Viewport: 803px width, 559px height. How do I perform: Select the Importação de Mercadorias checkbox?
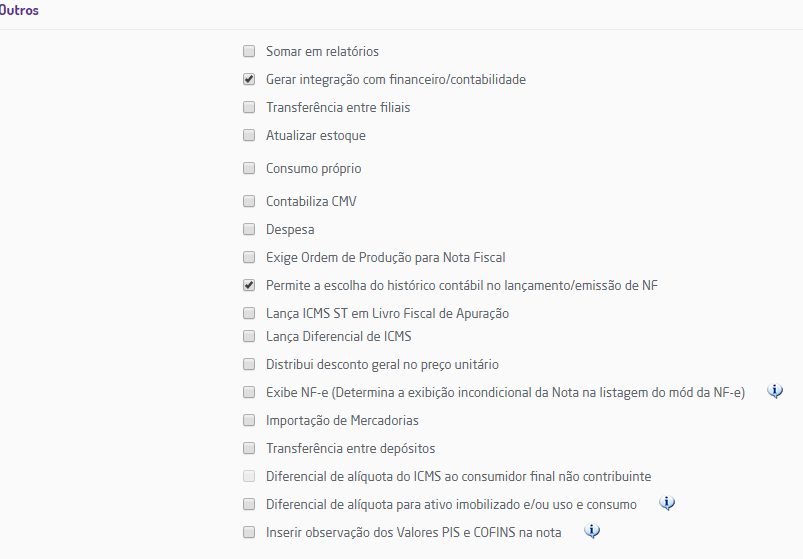(x=249, y=420)
